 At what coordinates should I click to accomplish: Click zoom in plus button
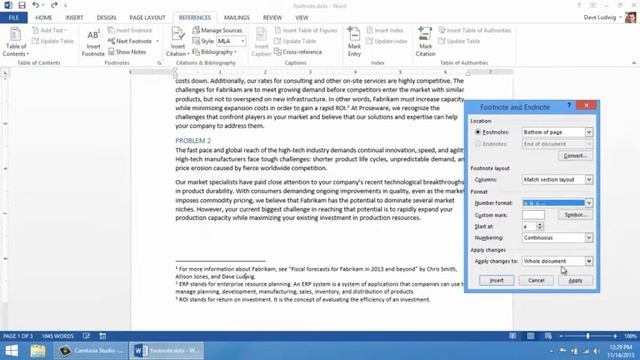click(x=615, y=336)
